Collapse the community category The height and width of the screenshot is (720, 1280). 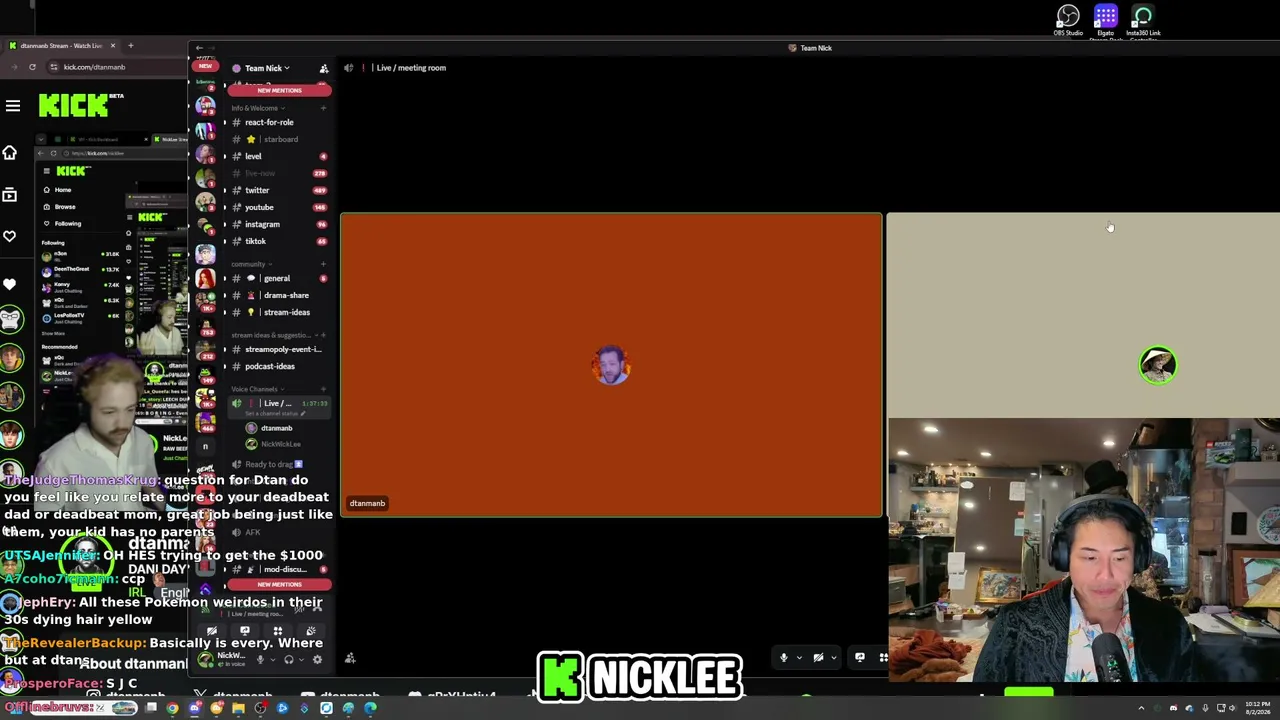(x=250, y=264)
